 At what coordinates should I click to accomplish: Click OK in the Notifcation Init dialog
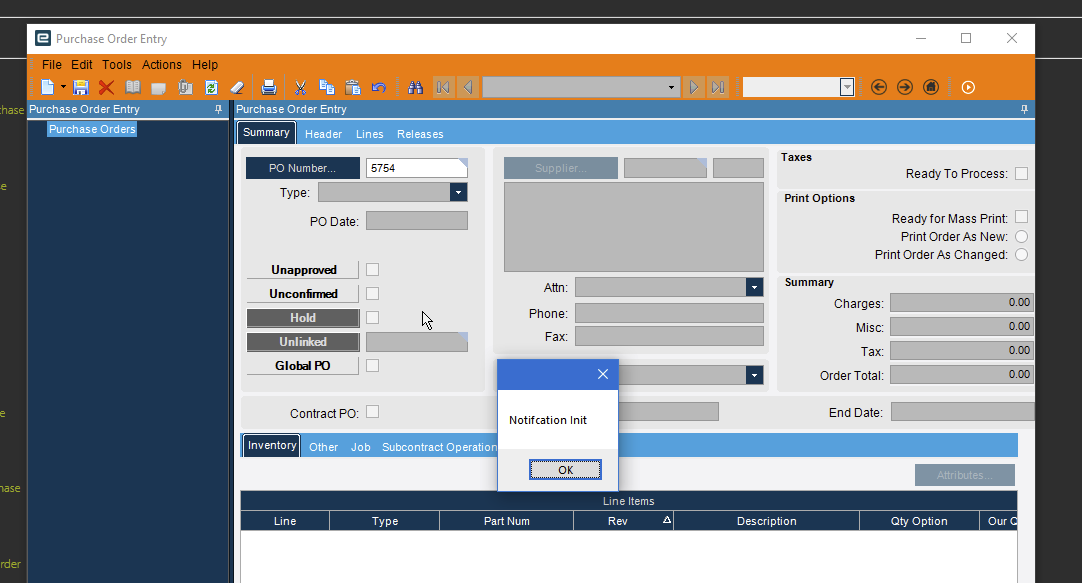coord(565,470)
